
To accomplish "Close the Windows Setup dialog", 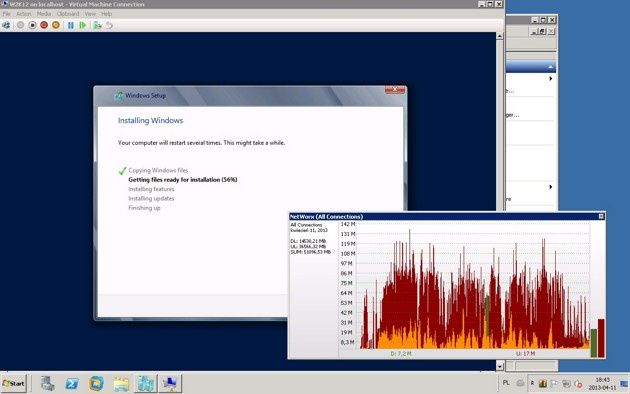I will [x=395, y=90].
